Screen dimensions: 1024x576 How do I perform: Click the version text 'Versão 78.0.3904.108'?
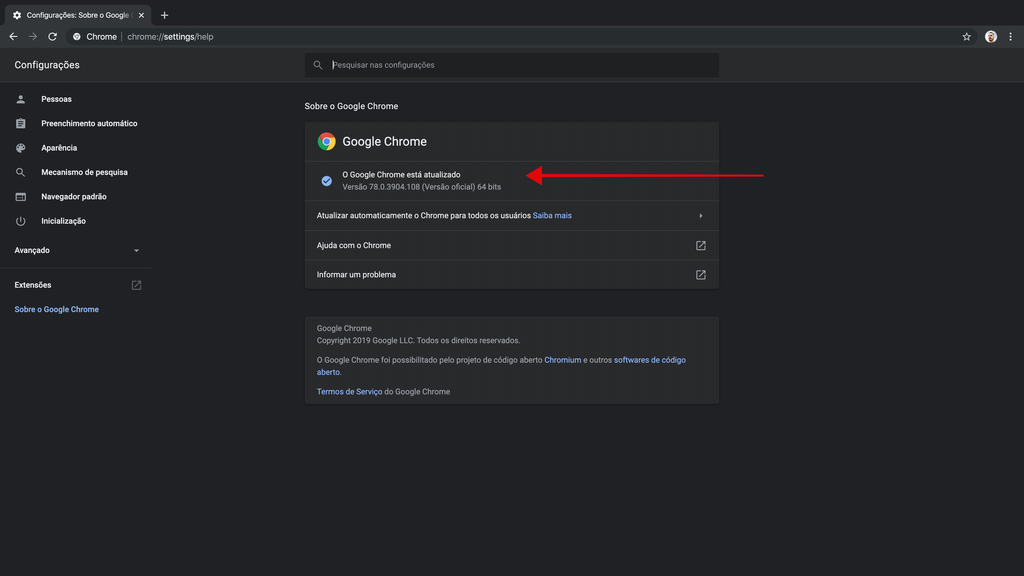(x=381, y=187)
